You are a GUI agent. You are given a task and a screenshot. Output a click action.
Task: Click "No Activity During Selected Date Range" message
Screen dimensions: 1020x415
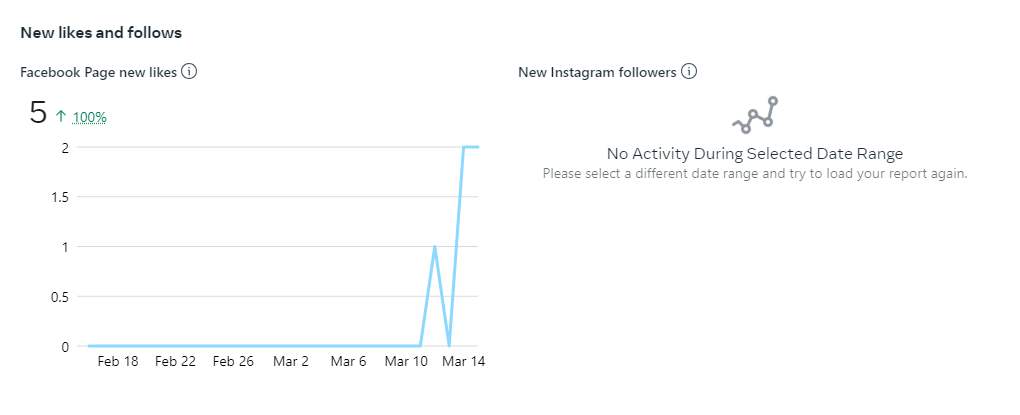[x=755, y=154]
